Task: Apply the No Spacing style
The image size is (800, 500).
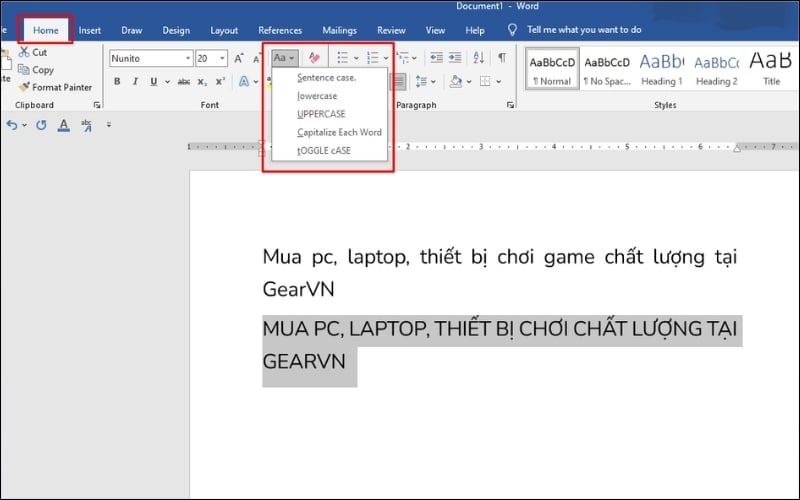Action: pyautogui.click(x=607, y=69)
